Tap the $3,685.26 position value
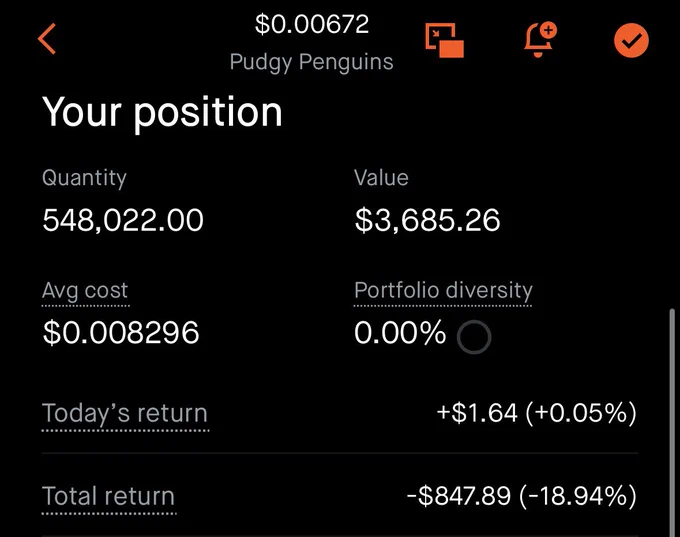680x537 pixels. click(428, 220)
